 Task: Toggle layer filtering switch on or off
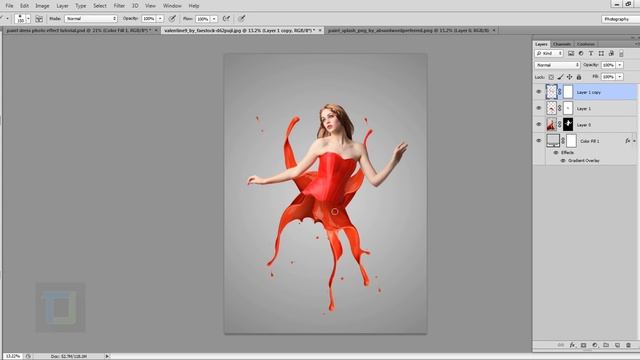click(621, 53)
